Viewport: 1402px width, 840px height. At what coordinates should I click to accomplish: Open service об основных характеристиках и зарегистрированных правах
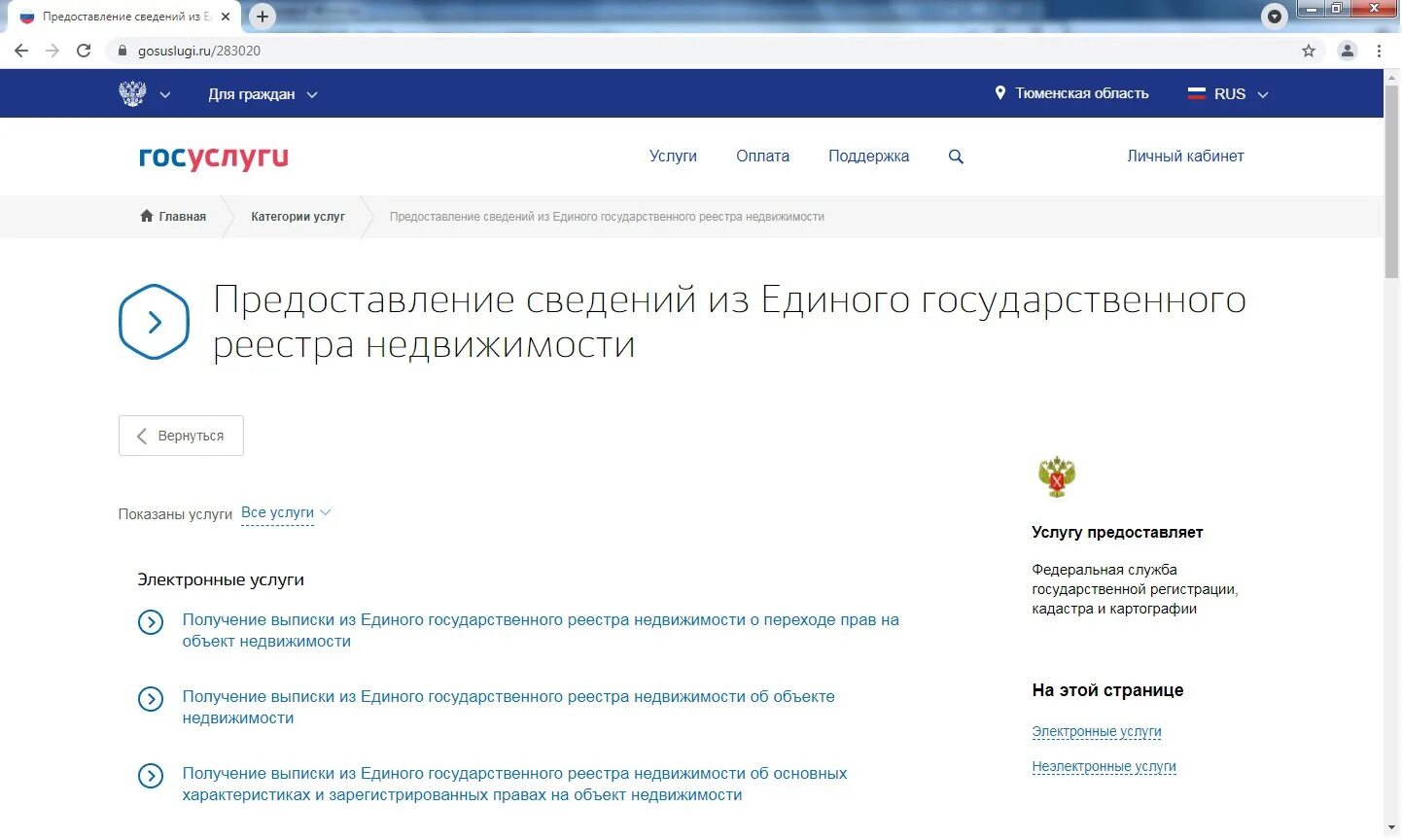[x=514, y=784]
